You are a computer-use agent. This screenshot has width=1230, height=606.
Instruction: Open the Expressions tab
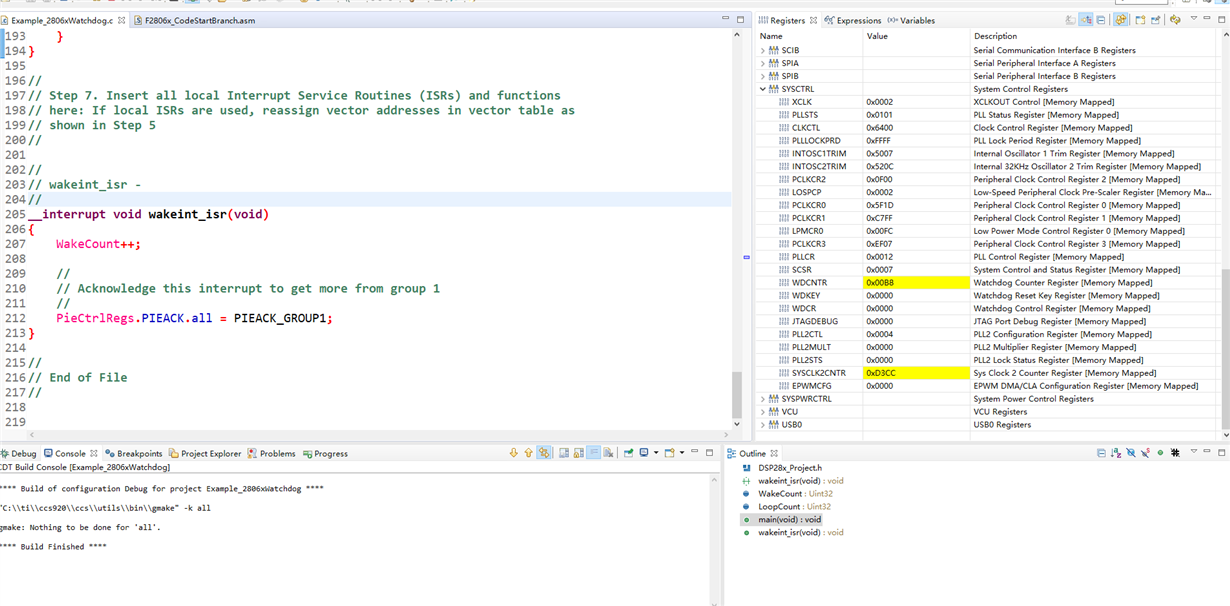point(858,20)
